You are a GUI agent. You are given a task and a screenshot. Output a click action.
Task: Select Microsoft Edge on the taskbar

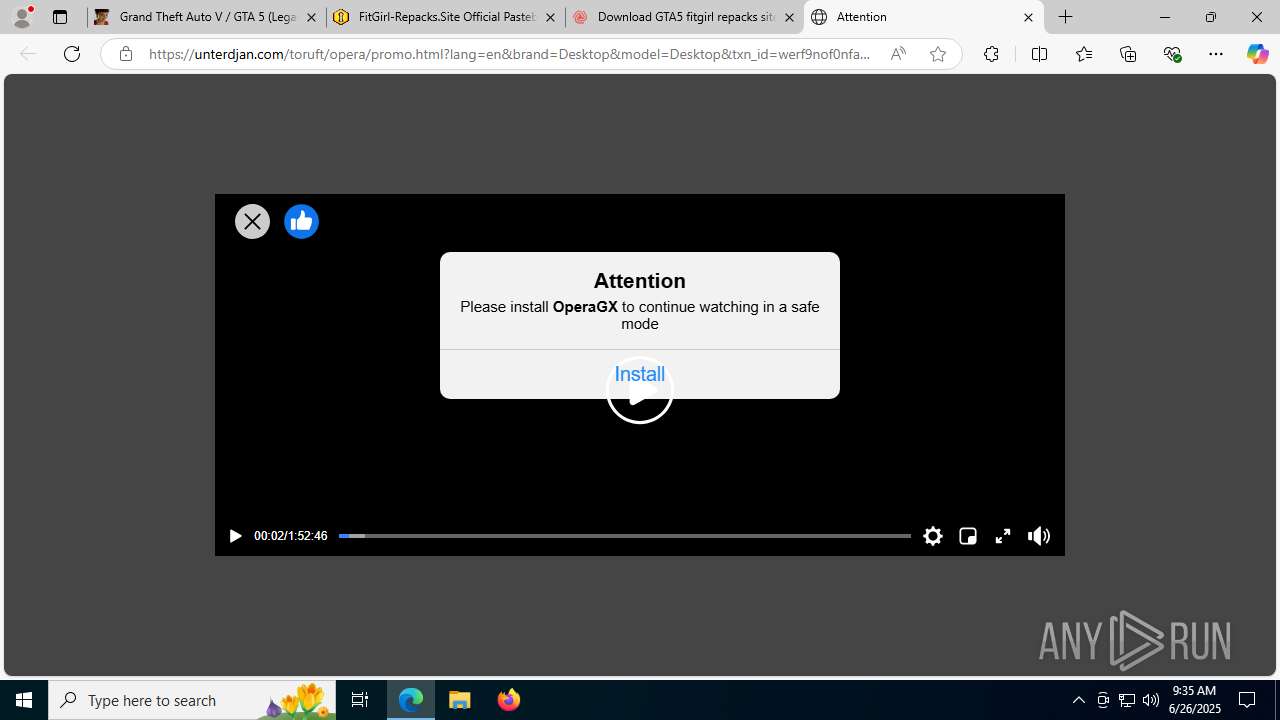click(411, 700)
